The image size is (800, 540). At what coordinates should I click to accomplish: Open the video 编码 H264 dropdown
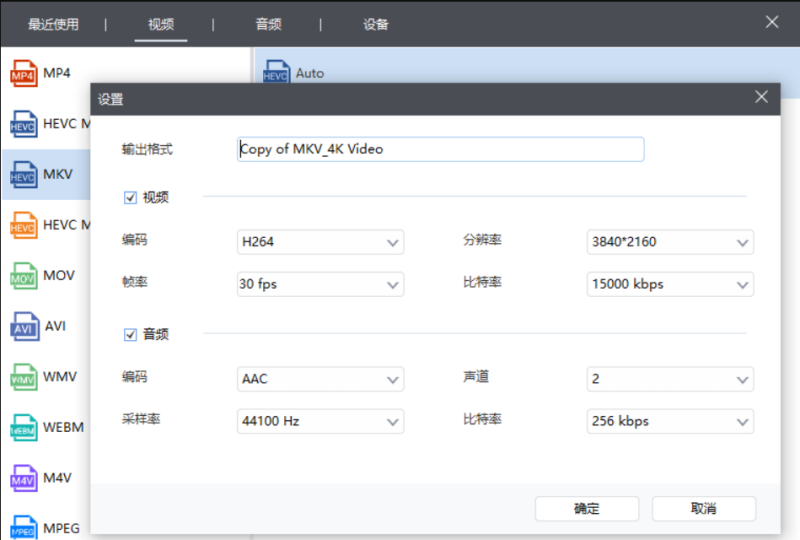pos(320,242)
